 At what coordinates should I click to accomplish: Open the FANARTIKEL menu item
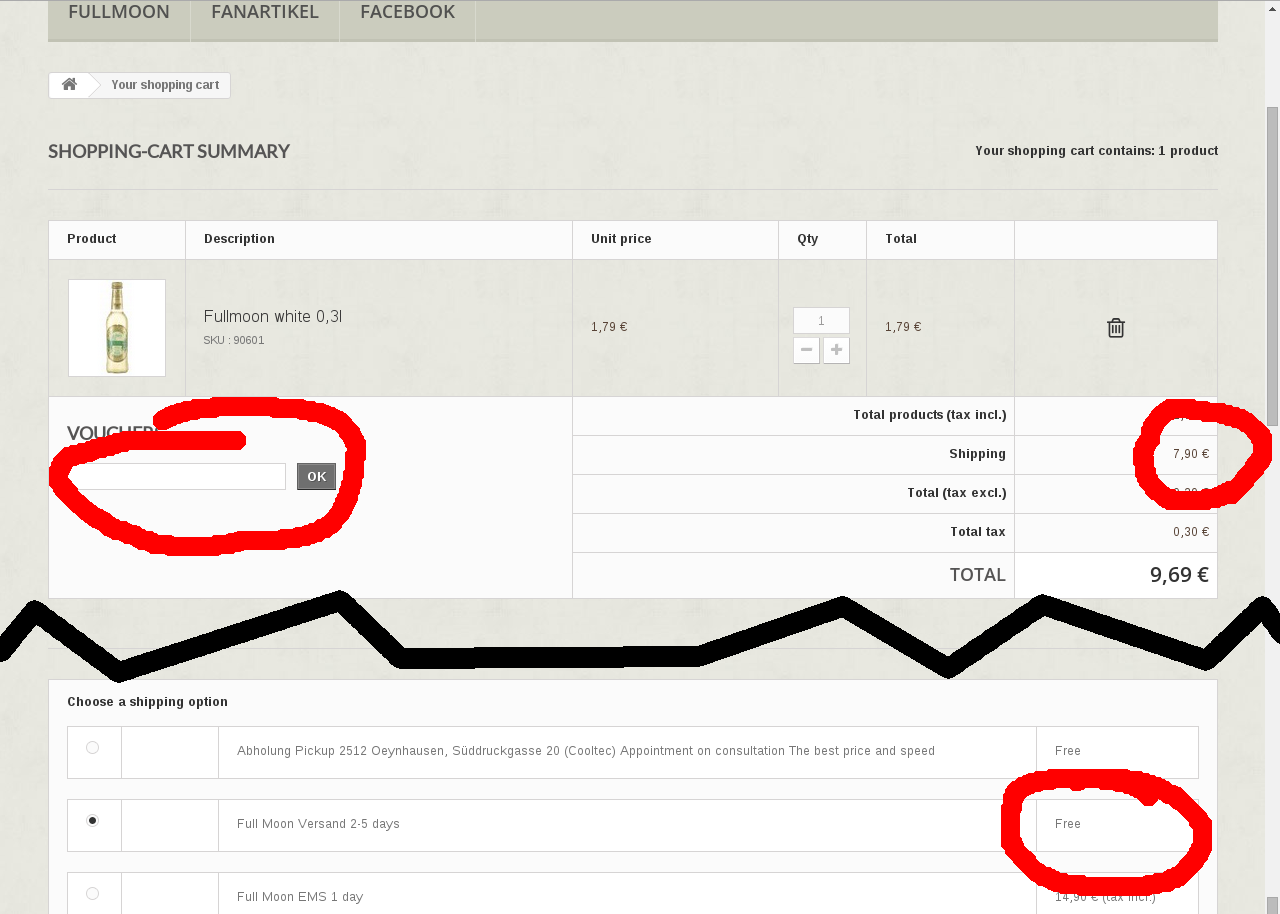(x=265, y=13)
